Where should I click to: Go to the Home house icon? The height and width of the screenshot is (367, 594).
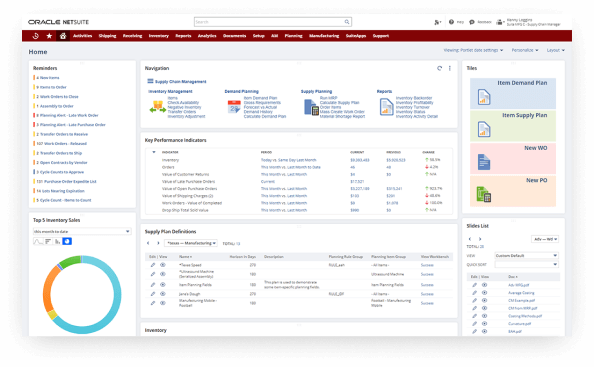(63, 36)
